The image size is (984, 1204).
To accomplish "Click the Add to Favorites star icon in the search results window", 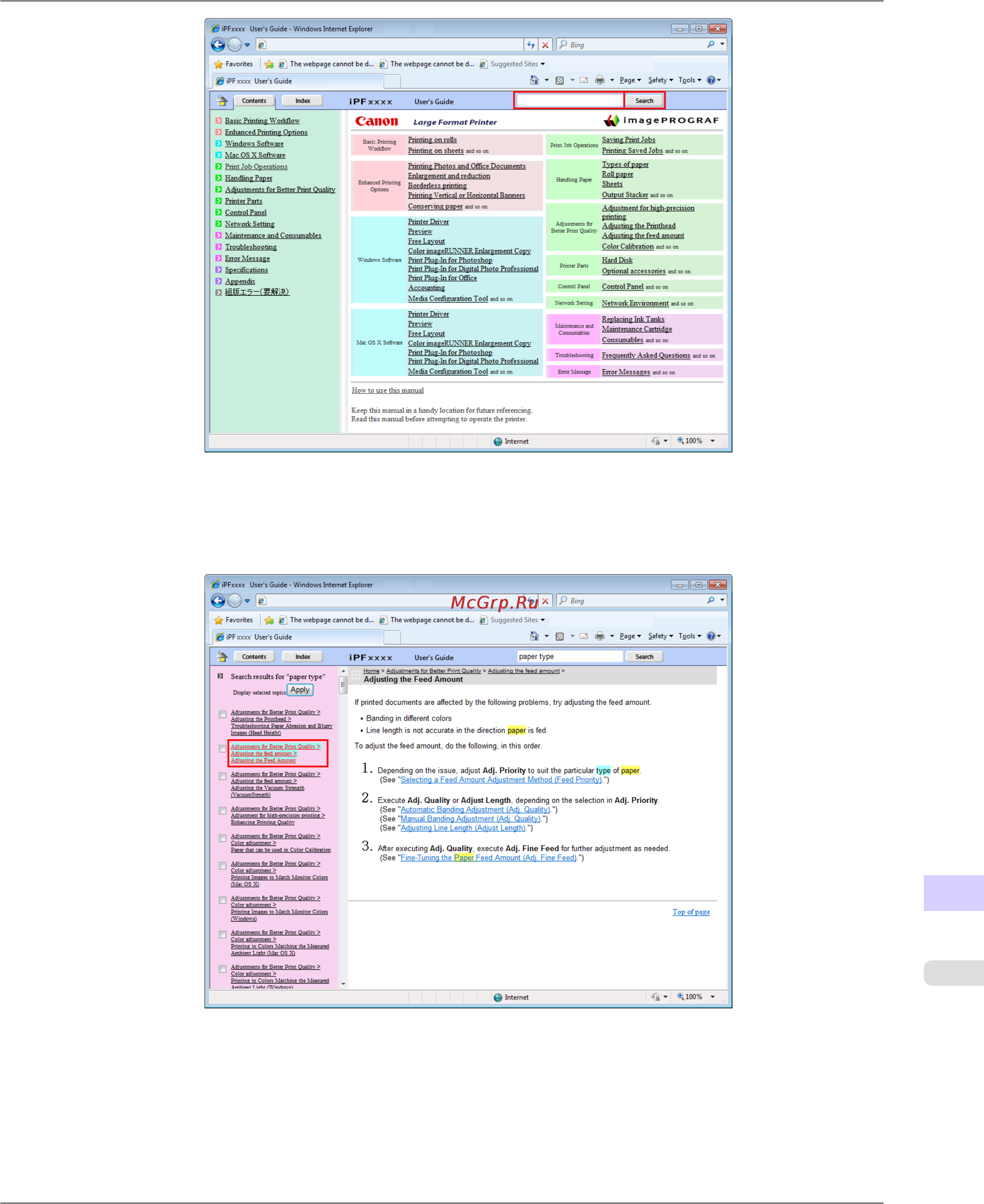I will [x=269, y=620].
